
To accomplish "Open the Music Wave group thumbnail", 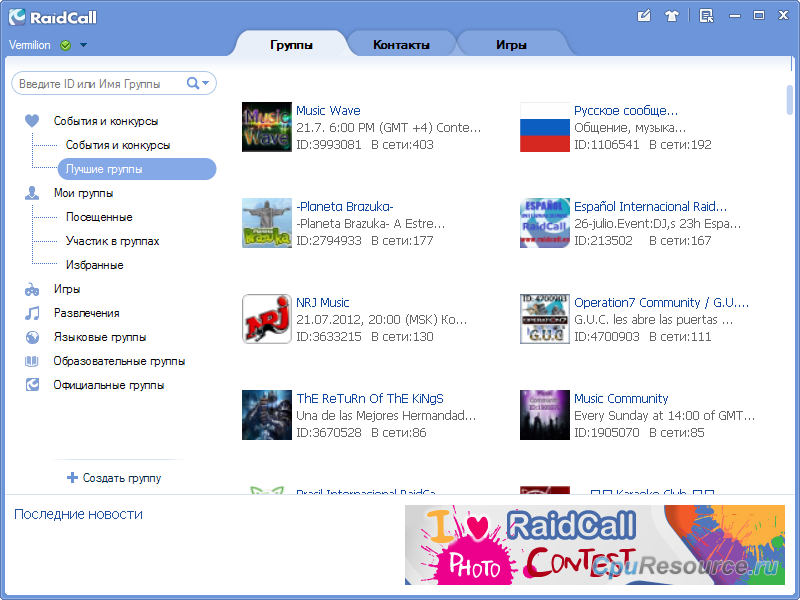I will click(x=267, y=127).
